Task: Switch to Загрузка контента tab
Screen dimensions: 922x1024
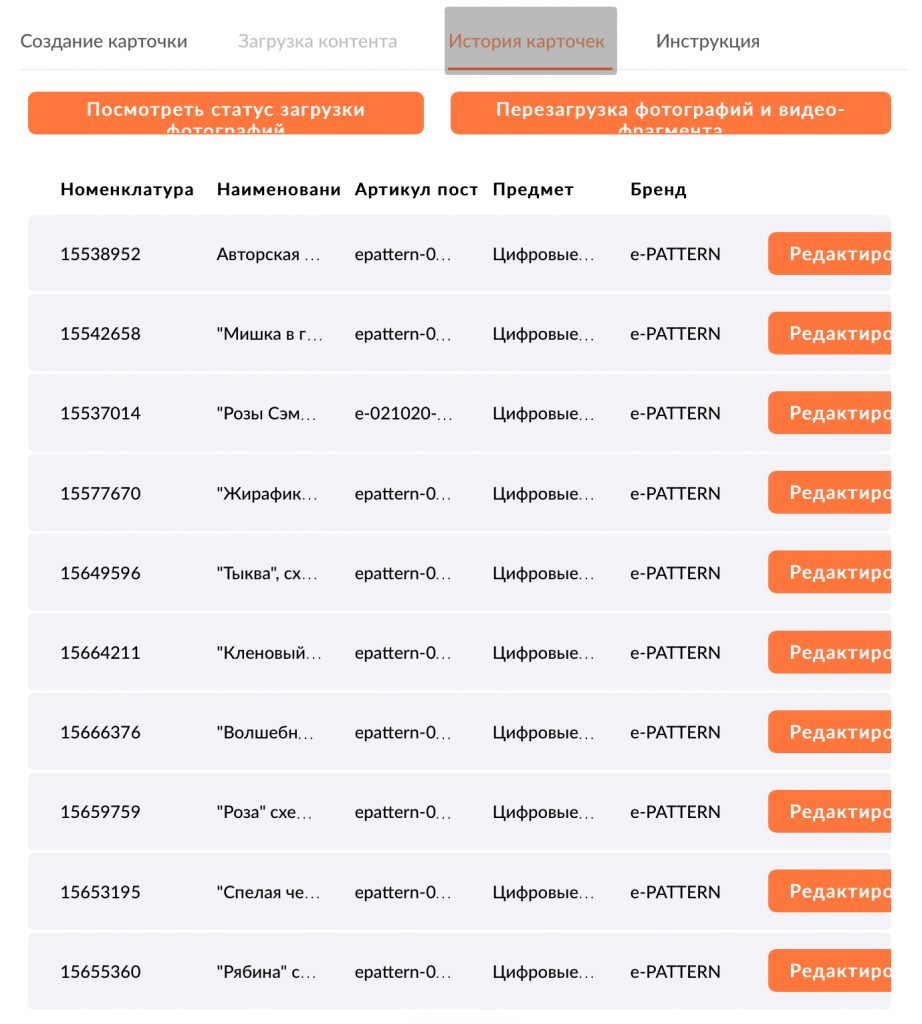Action: [x=317, y=41]
